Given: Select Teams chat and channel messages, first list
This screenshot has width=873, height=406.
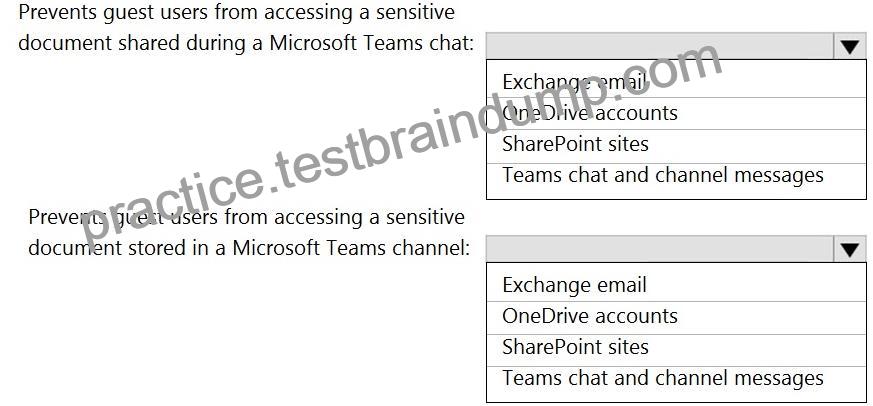Looking at the screenshot, I should [x=676, y=176].
